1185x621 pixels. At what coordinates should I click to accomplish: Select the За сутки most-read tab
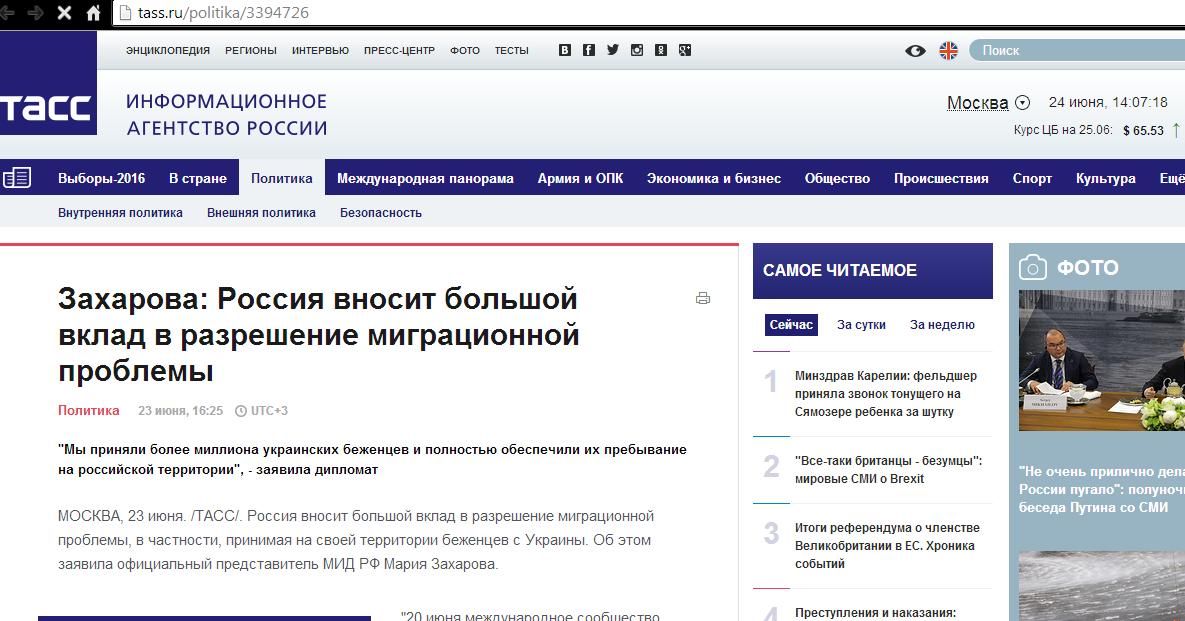click(861, 325)
